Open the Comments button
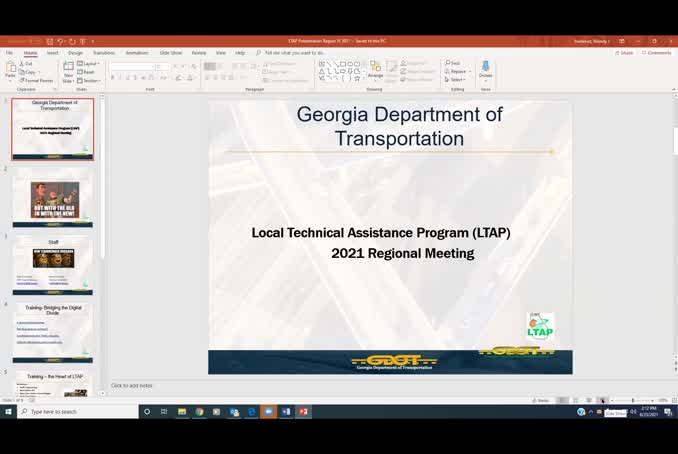 [656, 53]
